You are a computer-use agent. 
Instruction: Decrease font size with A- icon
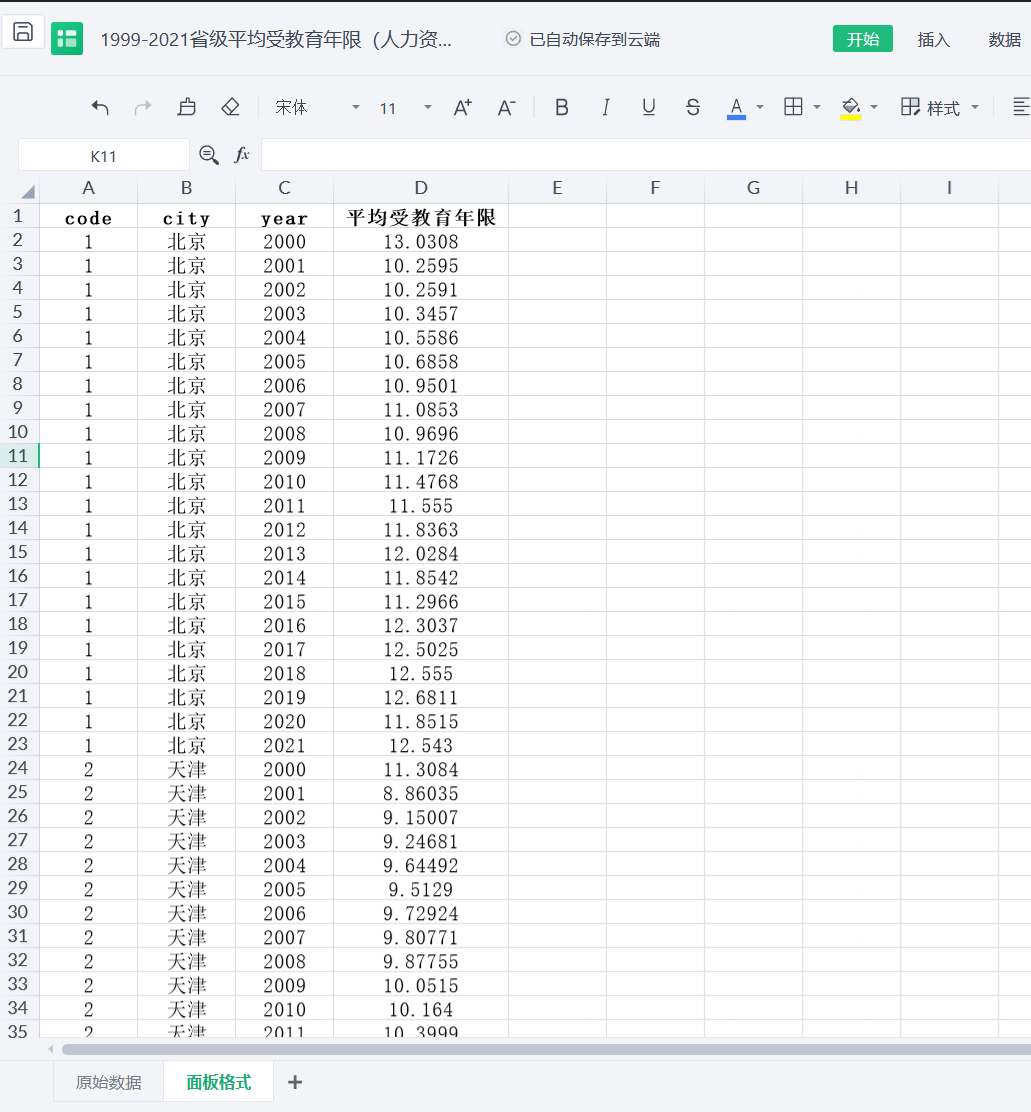pyautogui.click(x=506, y=107)
